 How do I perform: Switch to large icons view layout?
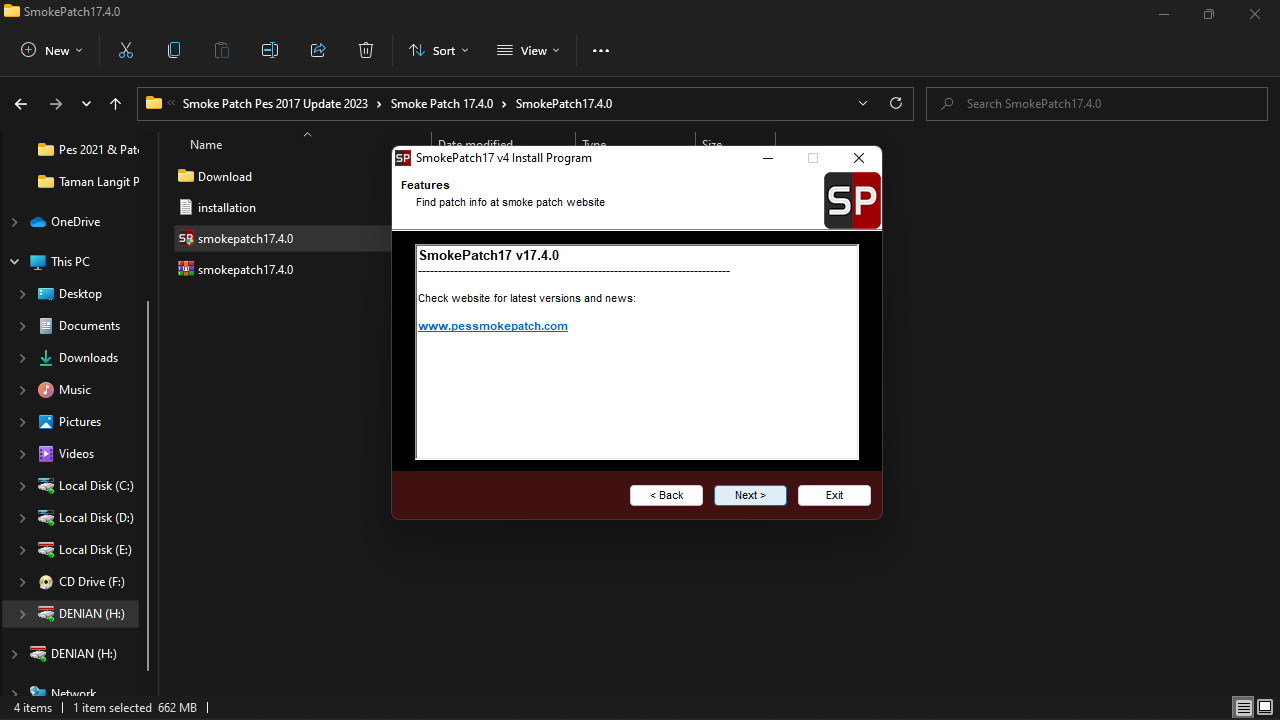pyautogui.click(x=1265, y=708)
